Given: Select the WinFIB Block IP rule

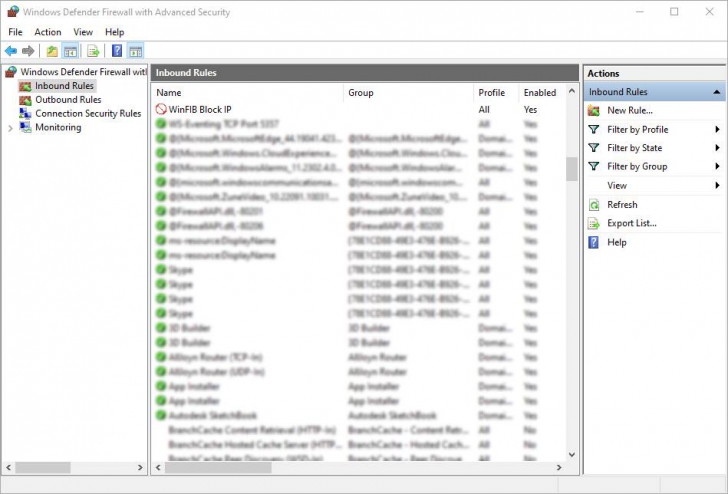Looking at the screenshot, I should pyautogui.click(x=359, y=110).
